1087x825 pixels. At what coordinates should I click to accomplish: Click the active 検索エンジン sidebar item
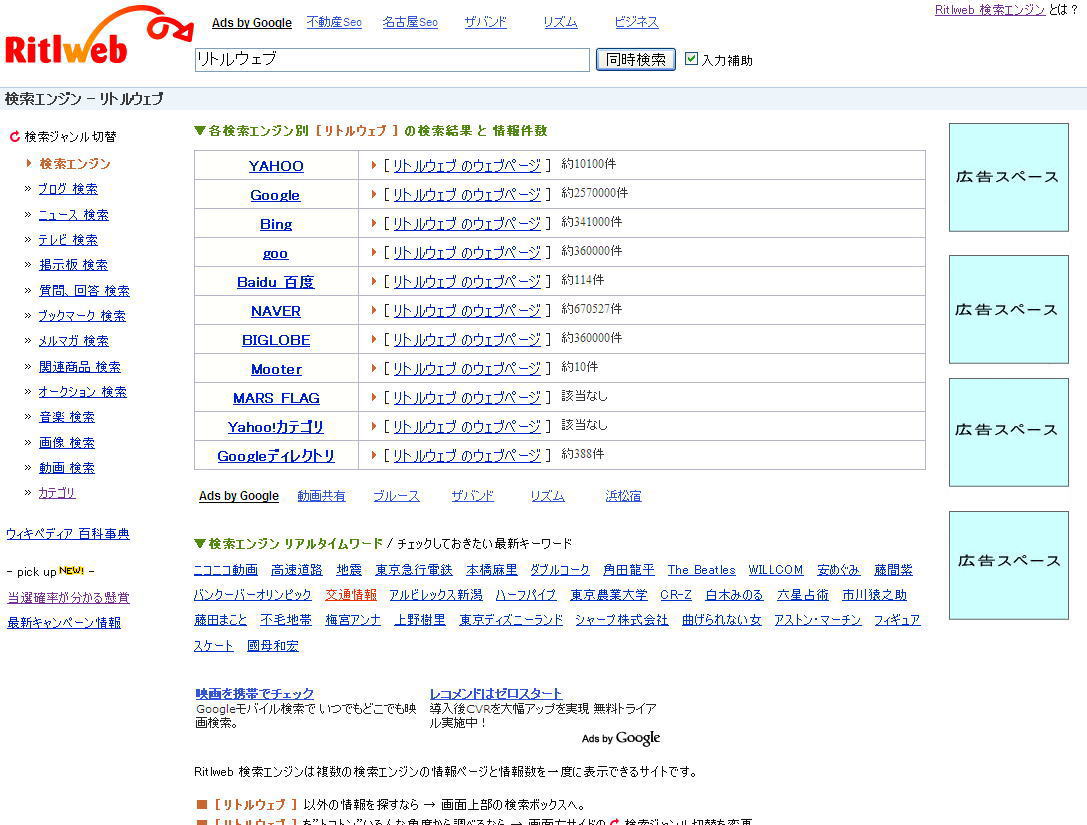pos(75,164)
